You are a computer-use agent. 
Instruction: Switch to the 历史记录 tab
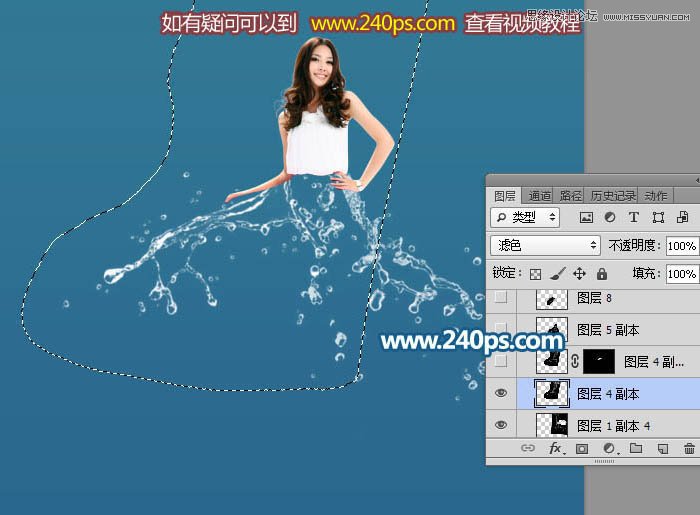coord(613,196)
